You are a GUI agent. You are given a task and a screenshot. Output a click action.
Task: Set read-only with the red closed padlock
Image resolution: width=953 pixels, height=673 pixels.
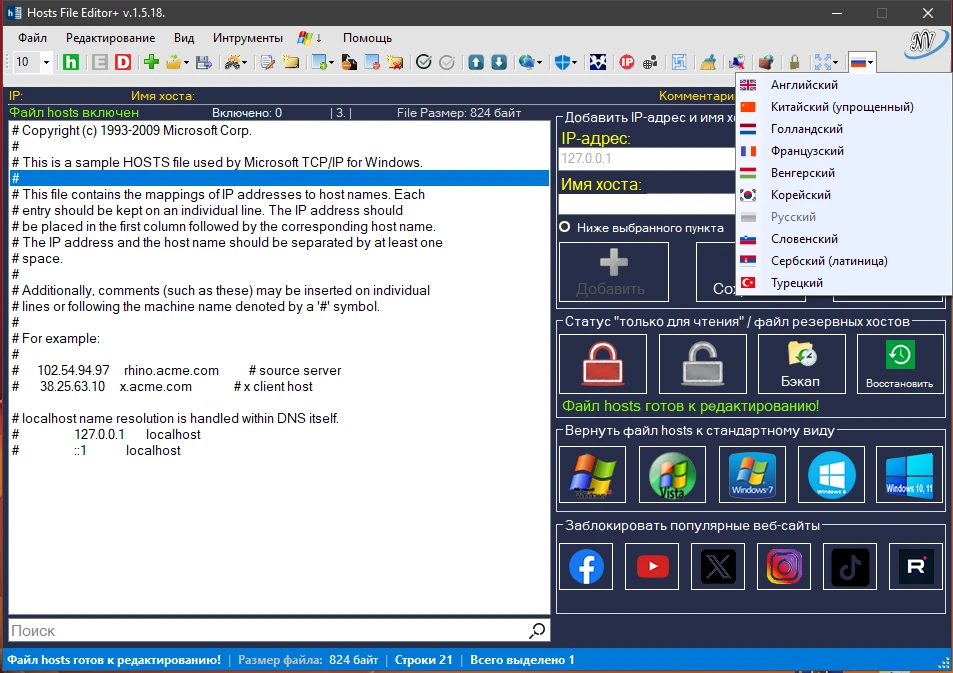603,364
